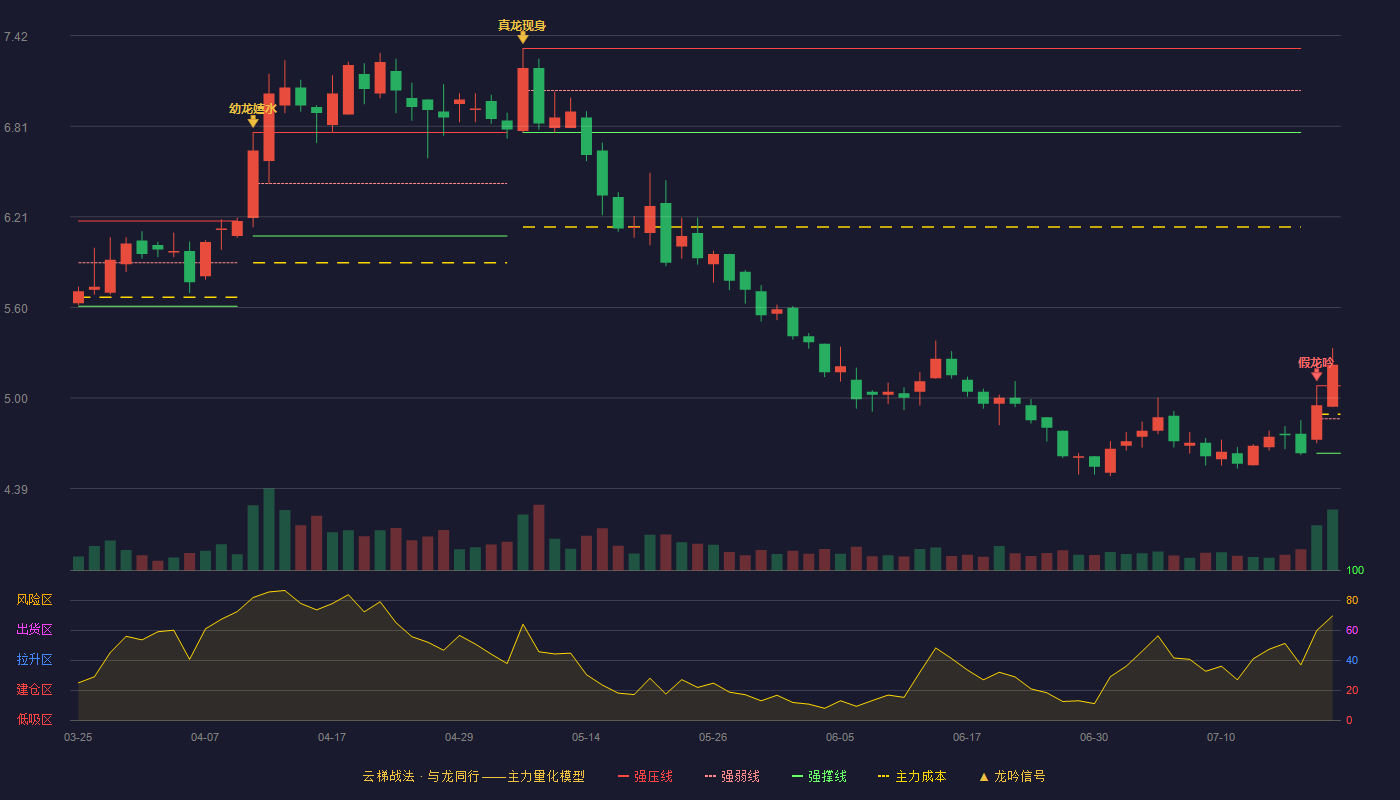The image size is (1400, 800).
Task: Click the 7.42 price axis label
Action: click(16, 37)
